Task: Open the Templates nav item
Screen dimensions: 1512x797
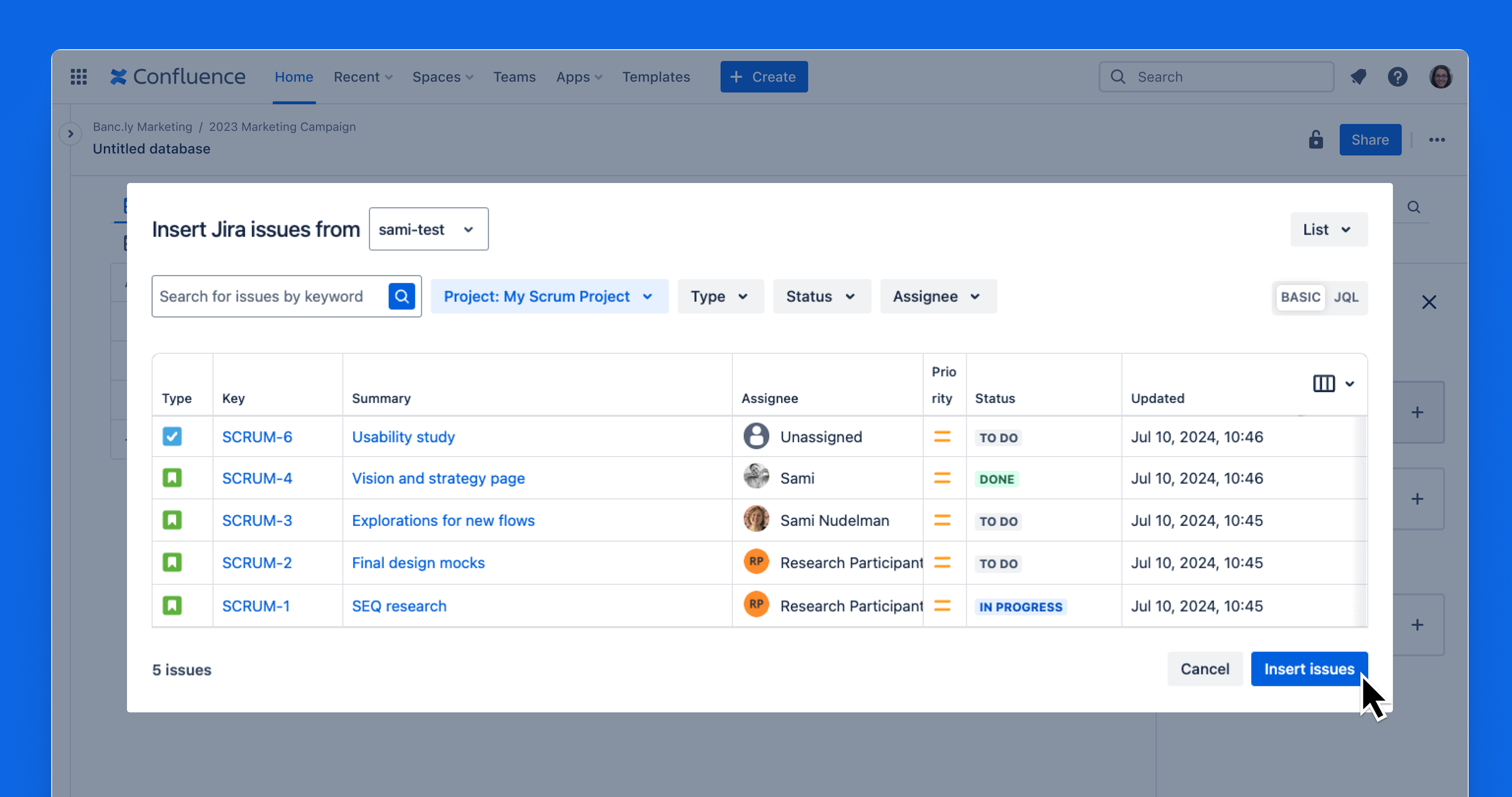Action: pyautogui.click(x=656, y=77)
